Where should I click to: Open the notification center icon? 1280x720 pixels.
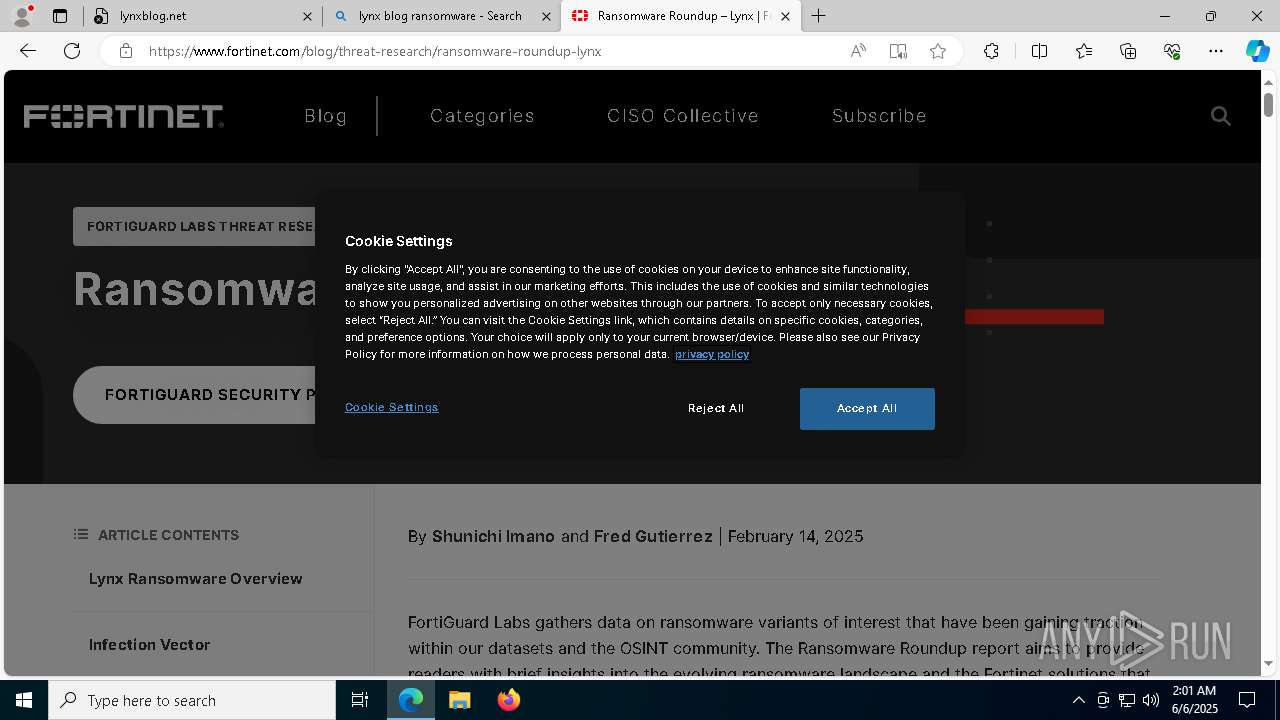click(1247, 700)
